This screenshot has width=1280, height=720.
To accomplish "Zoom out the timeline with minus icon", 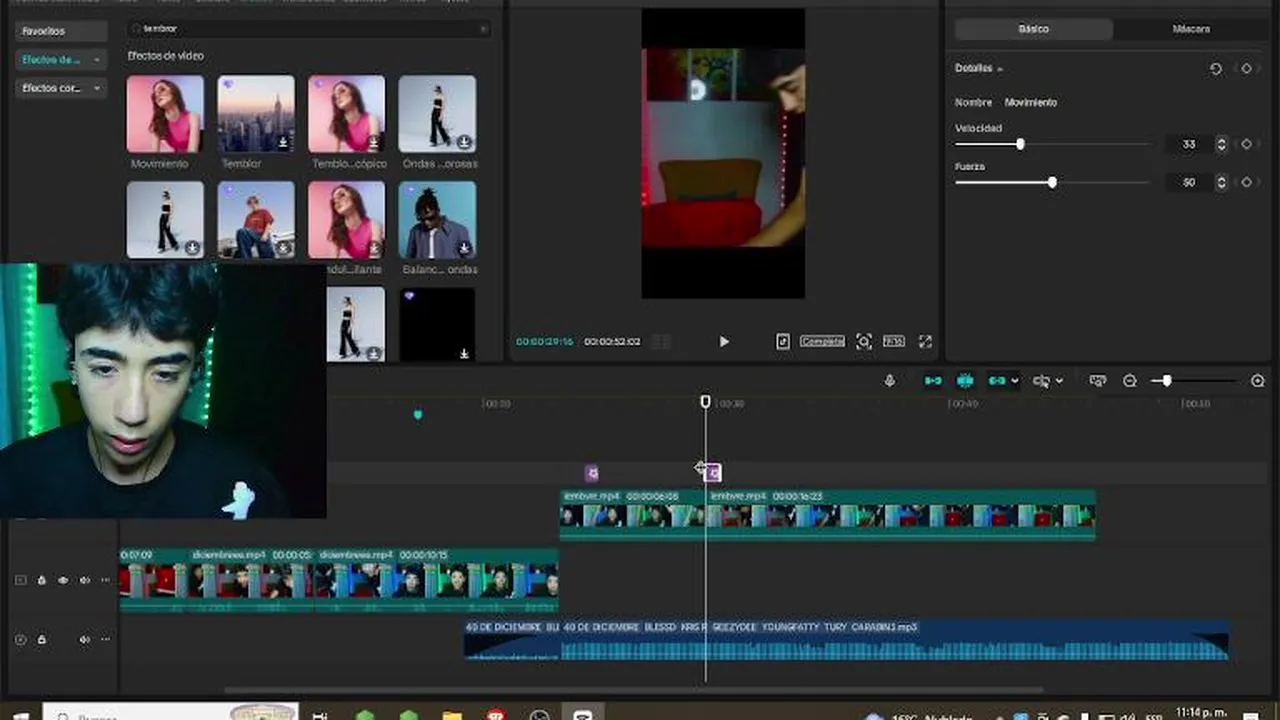I will (1130, 381).
